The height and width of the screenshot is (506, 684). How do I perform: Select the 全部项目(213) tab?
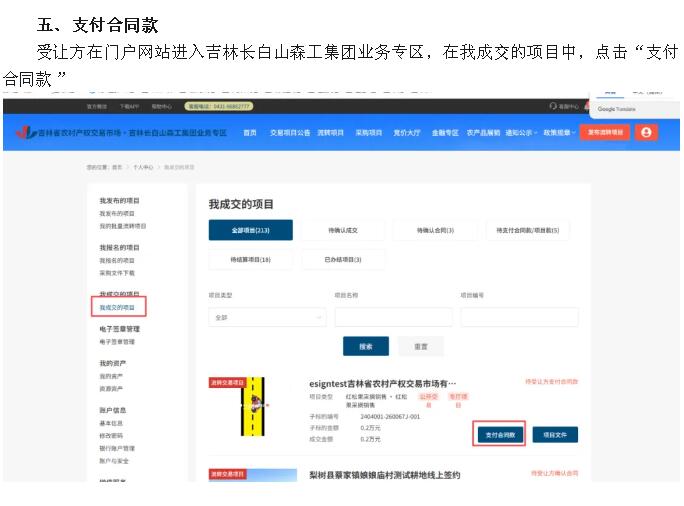point(250,230)
